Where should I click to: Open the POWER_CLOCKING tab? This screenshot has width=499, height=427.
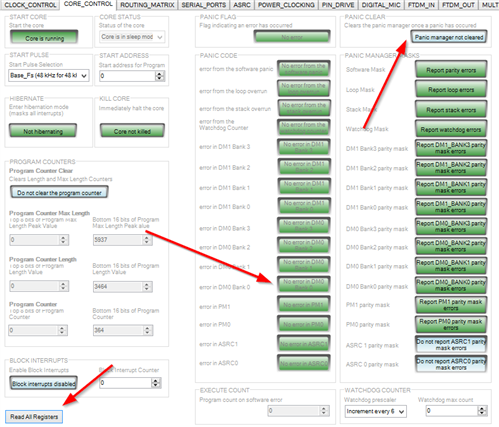point(286,5)
